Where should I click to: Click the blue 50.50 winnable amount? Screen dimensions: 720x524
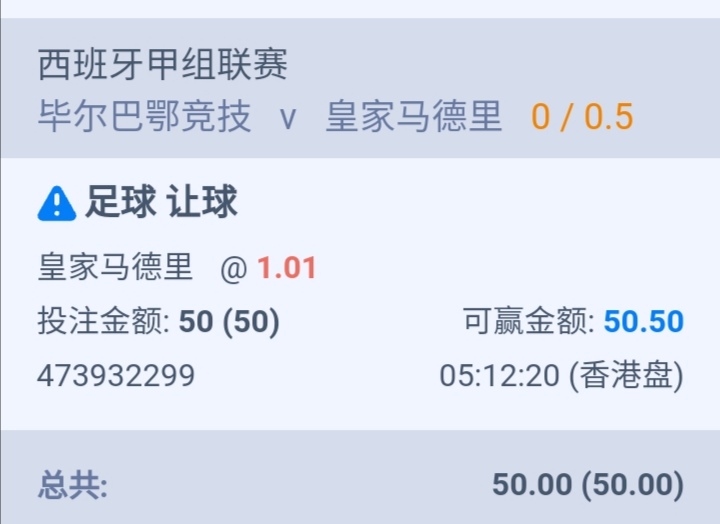[x=644, y=322]
